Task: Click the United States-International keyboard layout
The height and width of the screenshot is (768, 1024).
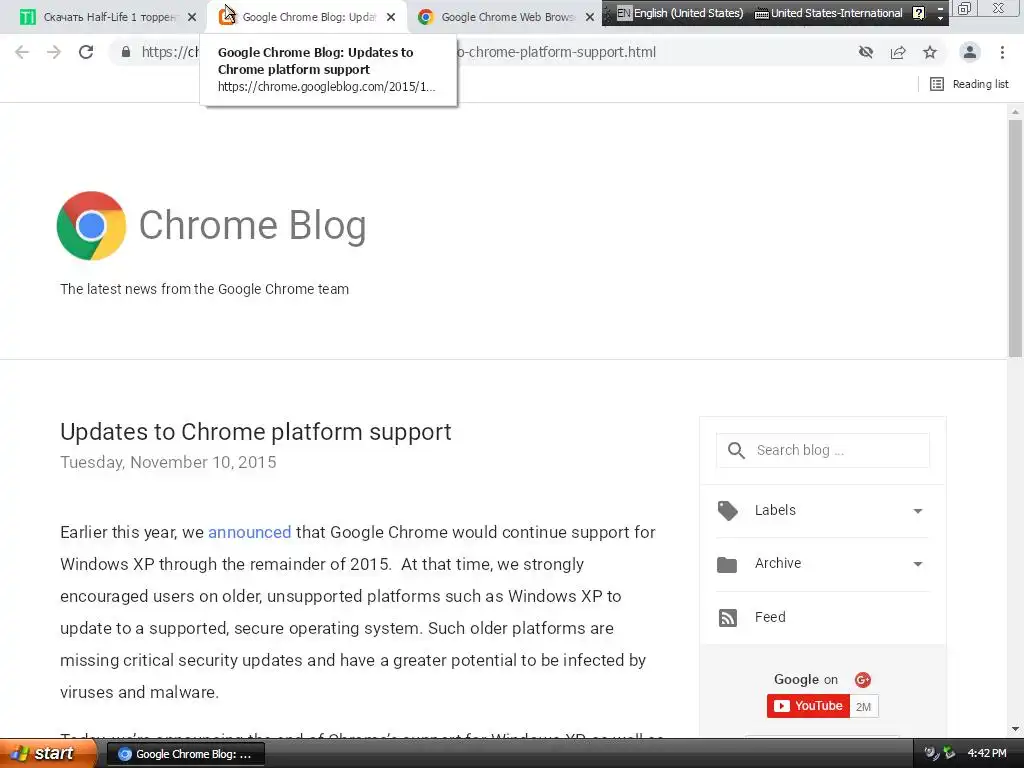Action: click(x=829, y=12)
